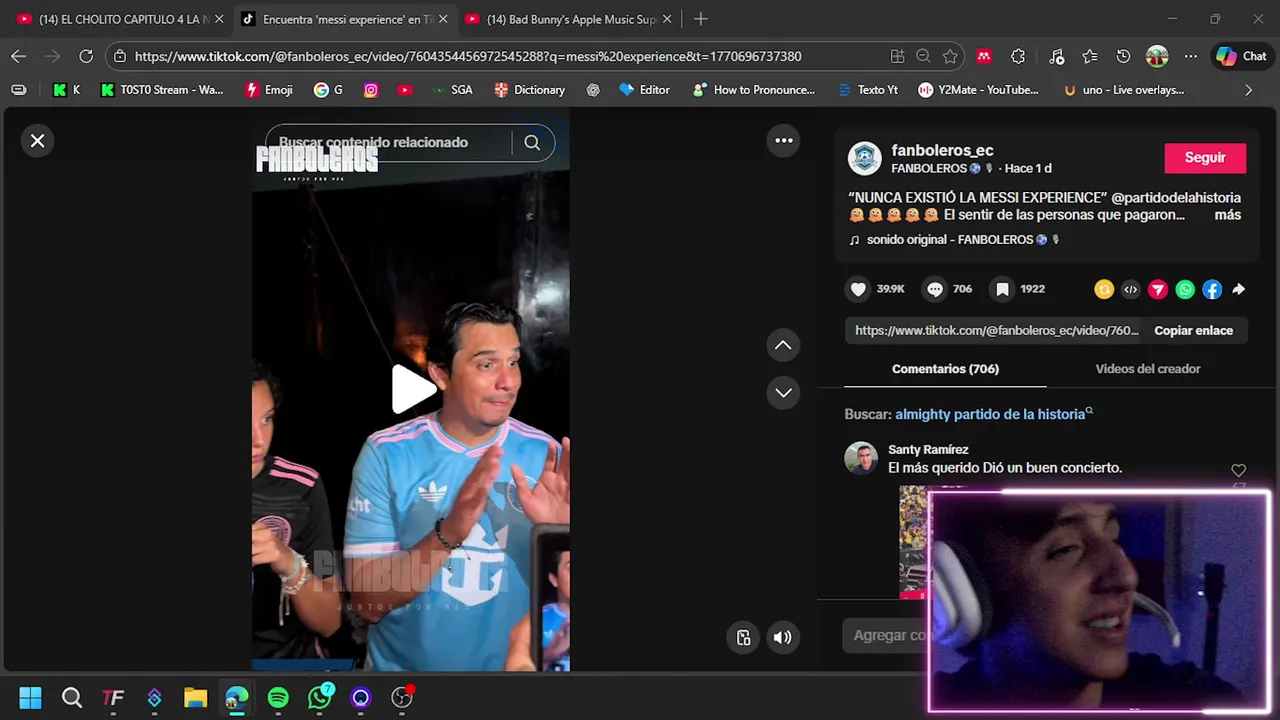Viewport: 1280px width, 720px height.
Task: Switch to 'Videos del creador' tab
Action: coord(1147,369)
